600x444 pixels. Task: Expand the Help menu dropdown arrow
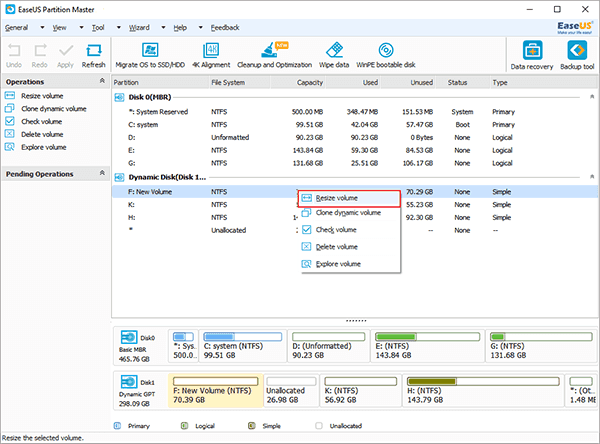tap(201, 28)
